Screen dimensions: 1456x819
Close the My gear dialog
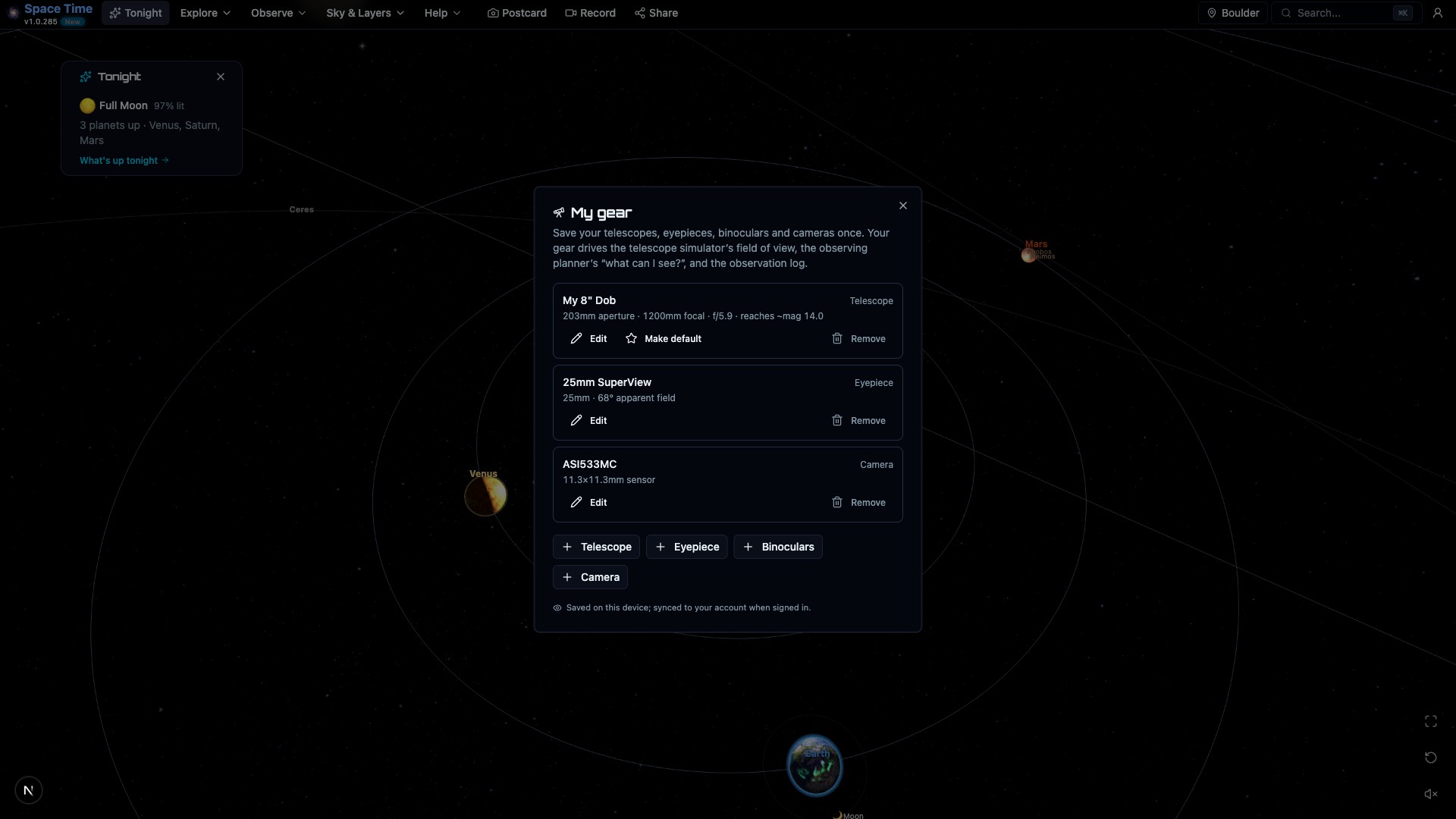coord(902,206)
